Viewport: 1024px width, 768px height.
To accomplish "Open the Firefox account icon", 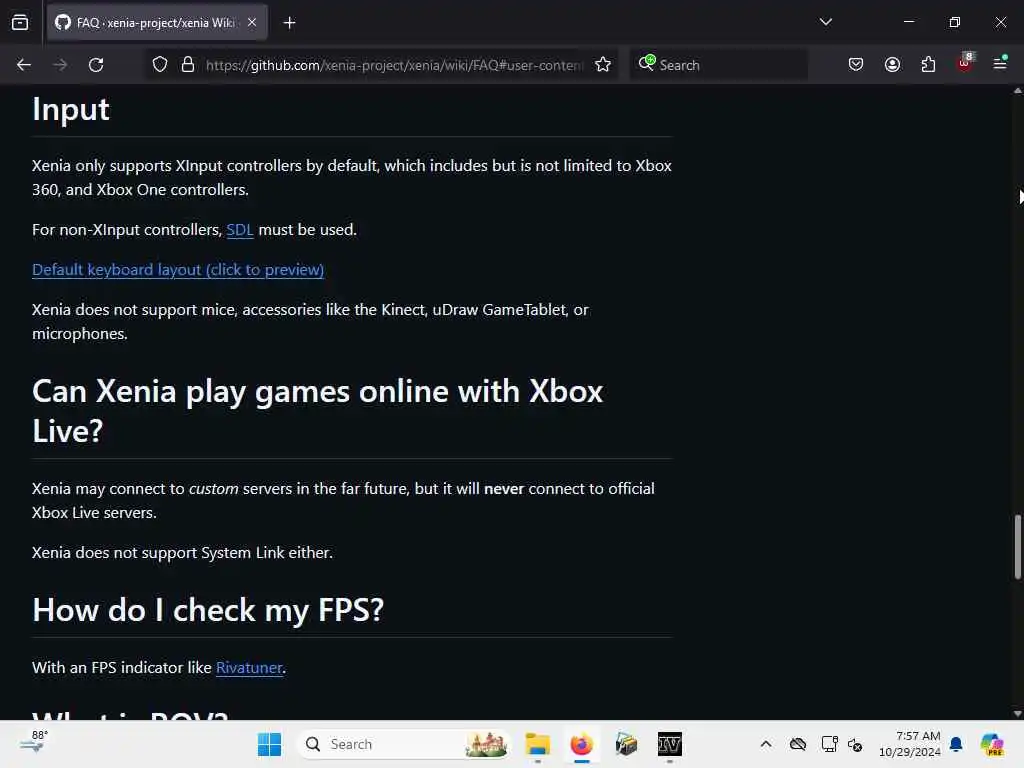I will pyautogui.click(x=892, y=65).
